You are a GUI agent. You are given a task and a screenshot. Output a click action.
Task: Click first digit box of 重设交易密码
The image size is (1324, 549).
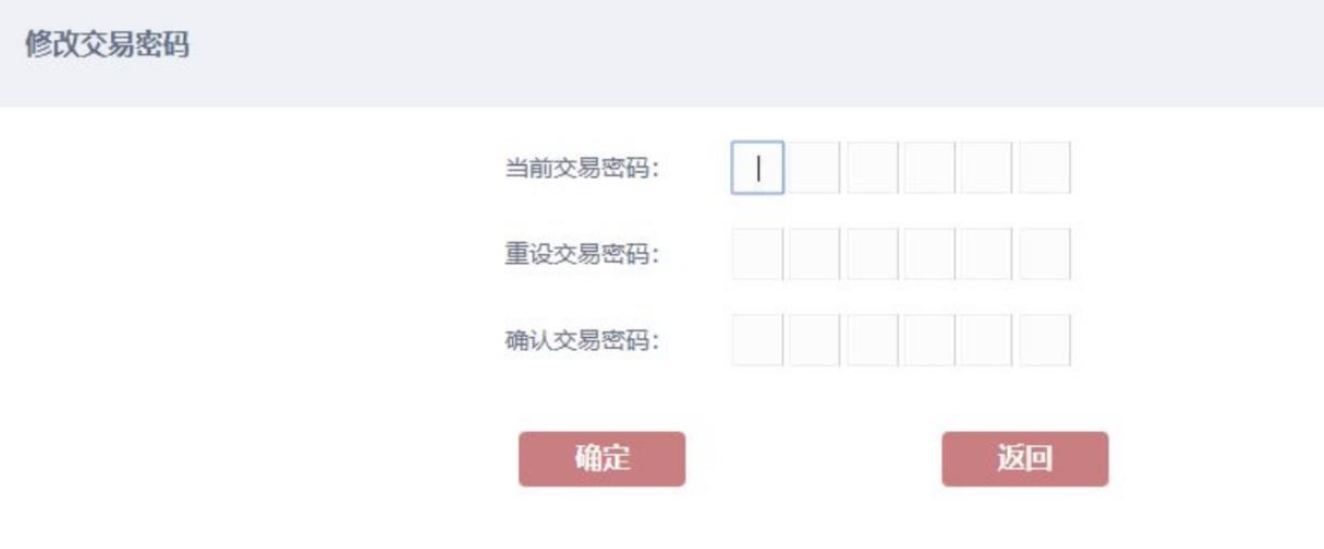click(x=757, y=254)
